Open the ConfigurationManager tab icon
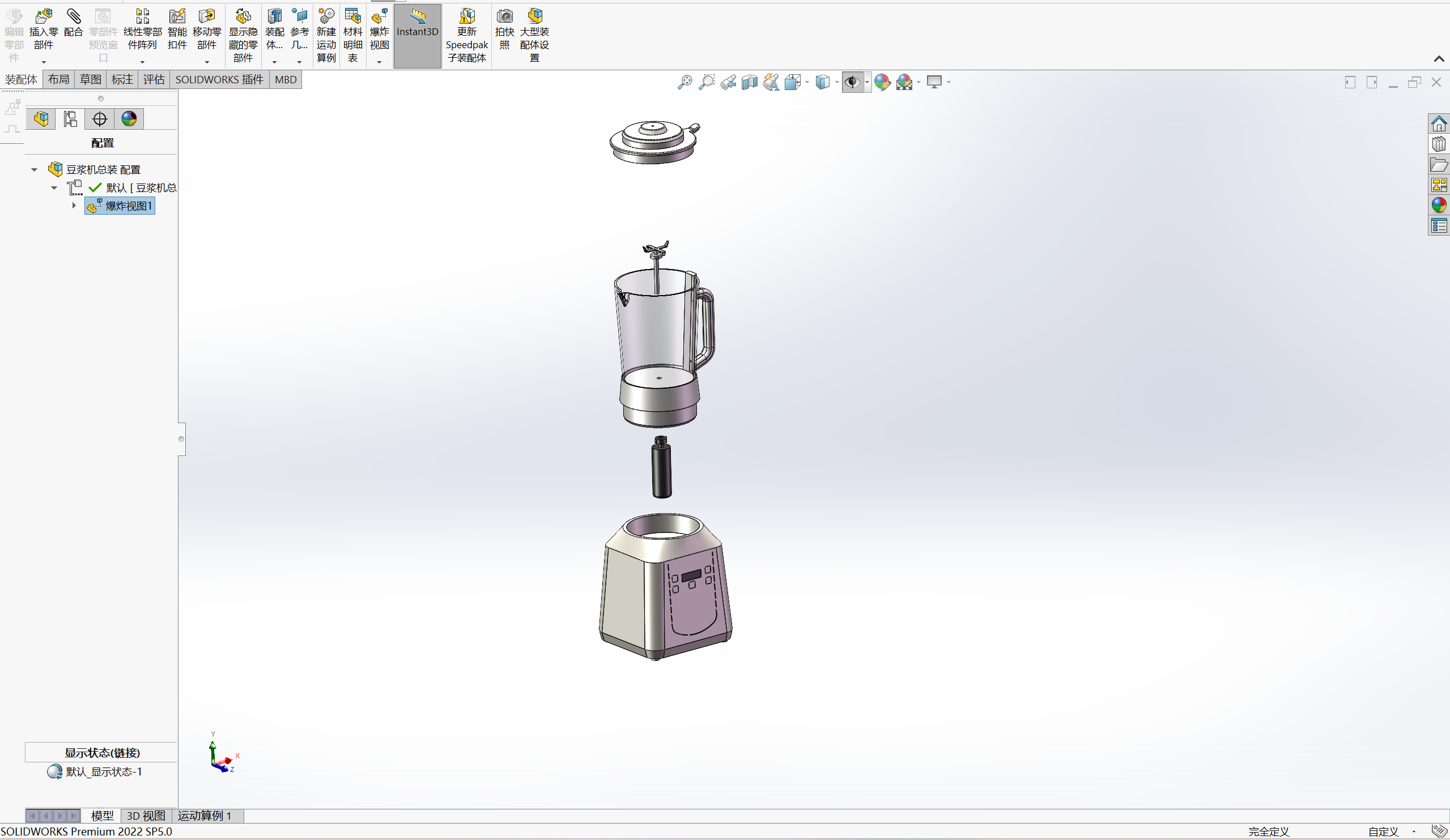 point(70,119)
